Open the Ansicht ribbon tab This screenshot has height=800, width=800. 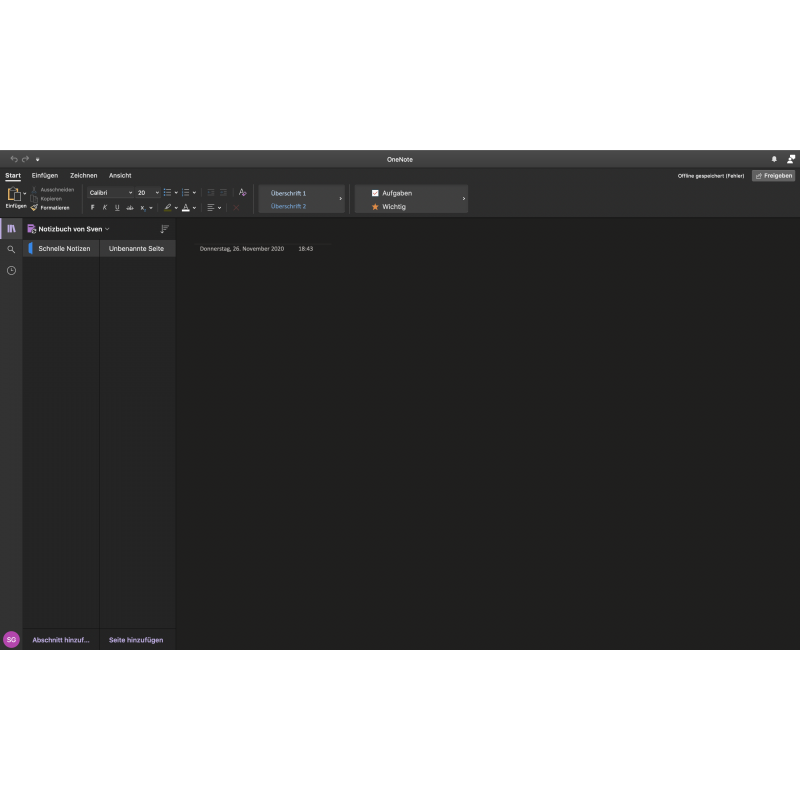pyautogui.click(x=120, y=175)
